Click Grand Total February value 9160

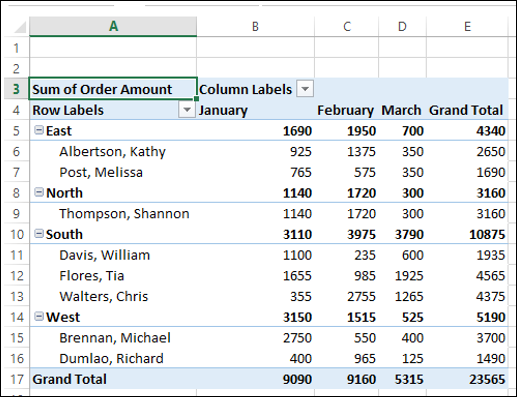tap(361, 379)
